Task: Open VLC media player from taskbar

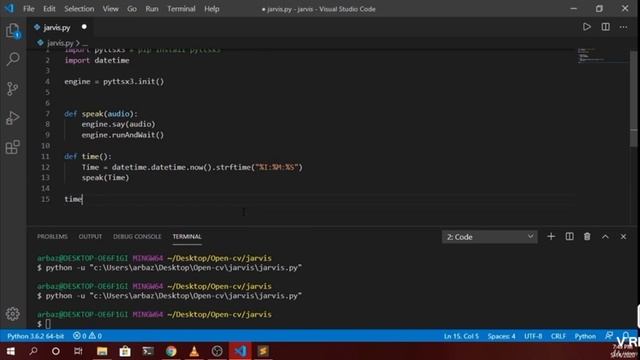Action: pyautogui.click(x=194, y=351)
